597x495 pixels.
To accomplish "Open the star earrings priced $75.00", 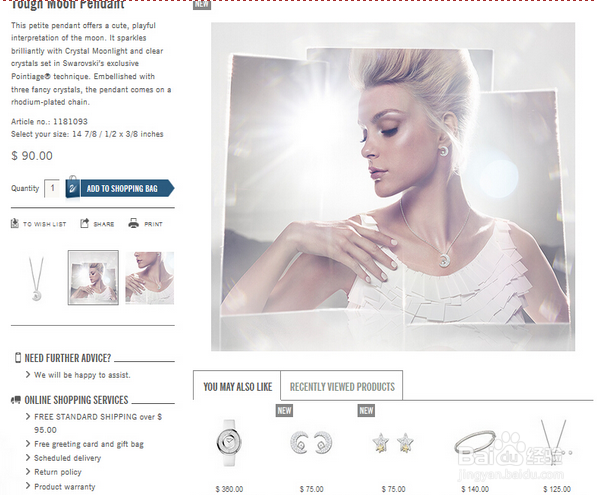I will coord(393,443).
